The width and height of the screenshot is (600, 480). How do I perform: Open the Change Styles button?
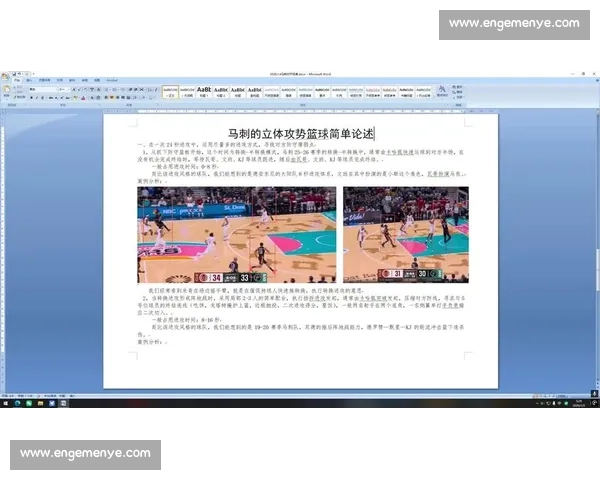coord(442,91)
